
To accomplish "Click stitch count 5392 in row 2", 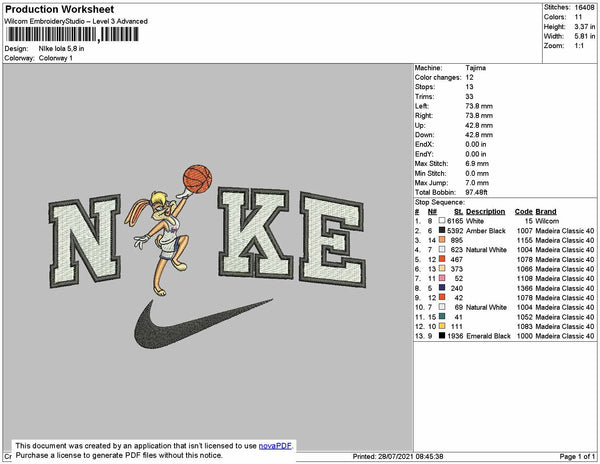I will click(455, 231).
